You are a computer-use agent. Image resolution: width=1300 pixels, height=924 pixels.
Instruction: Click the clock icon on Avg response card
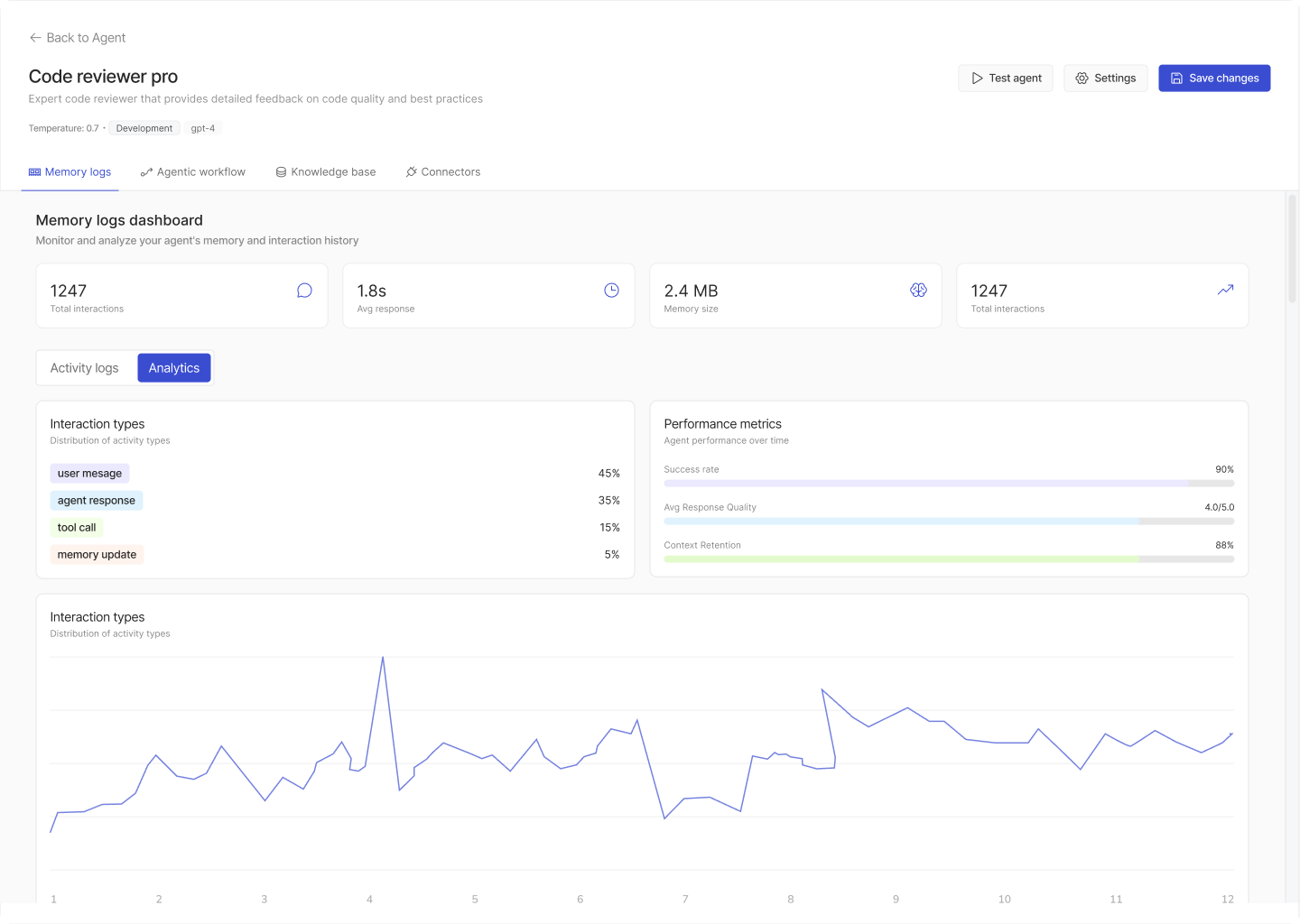612,291
